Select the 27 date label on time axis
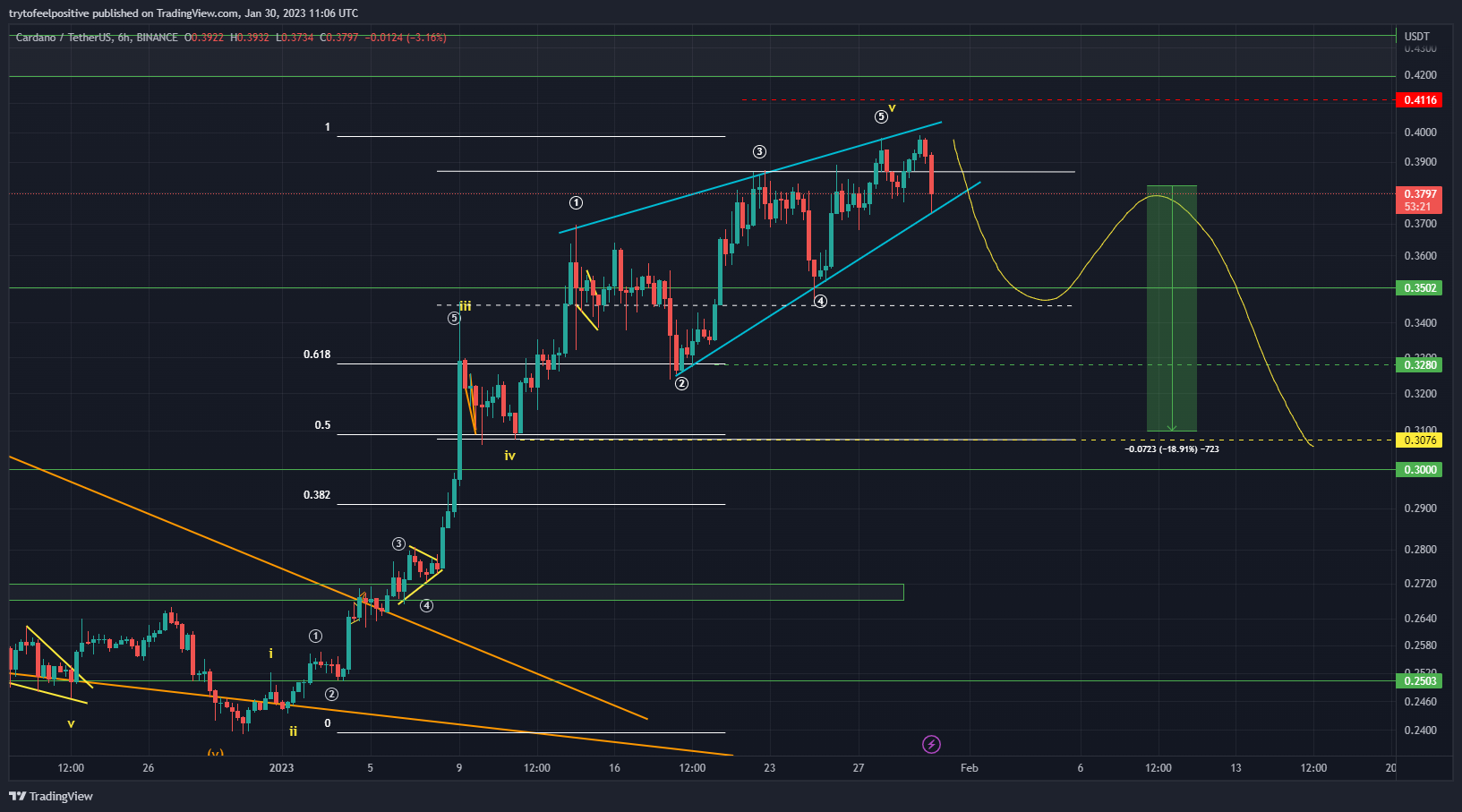Viewport: 1462px width, 812px height. coord(859,768)
